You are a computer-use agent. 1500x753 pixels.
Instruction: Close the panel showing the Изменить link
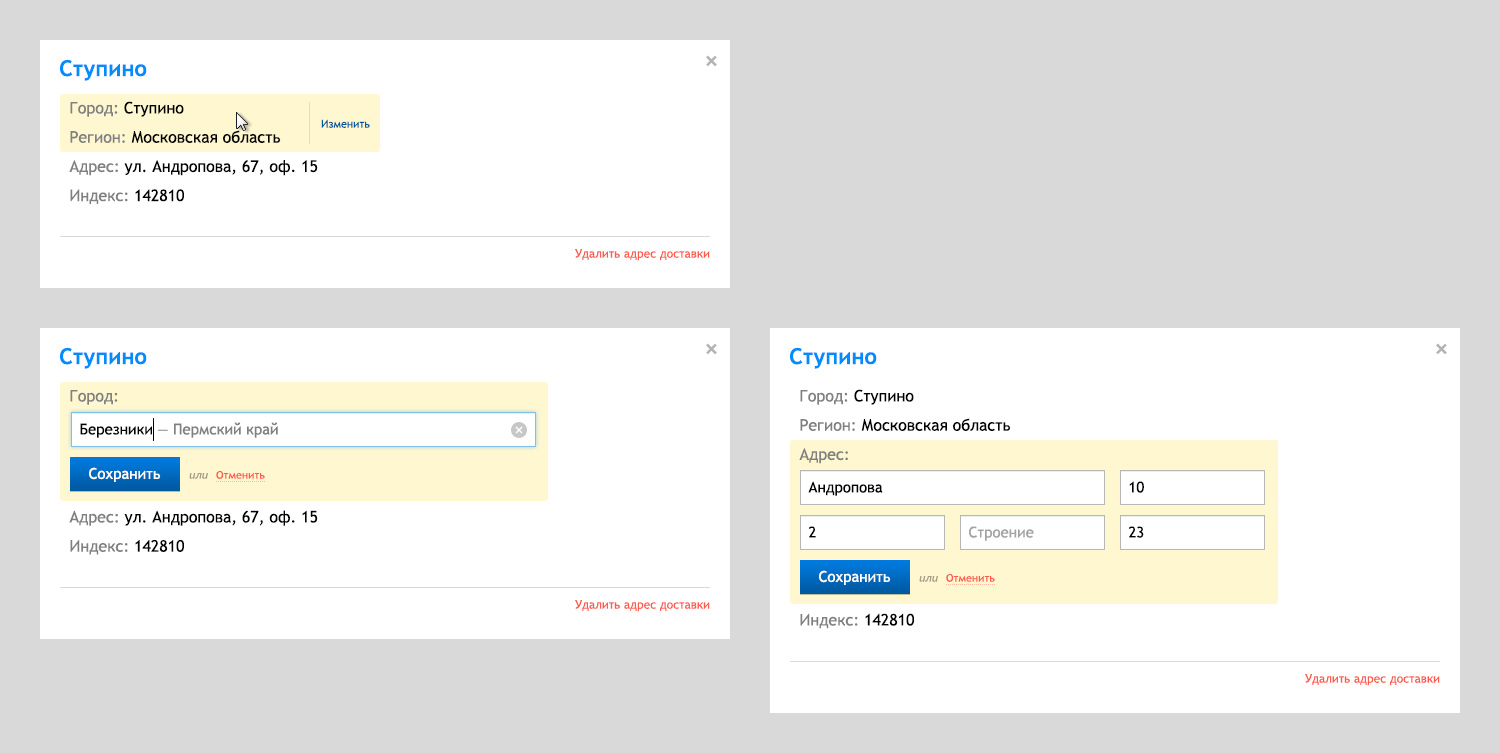click(711, 61)
